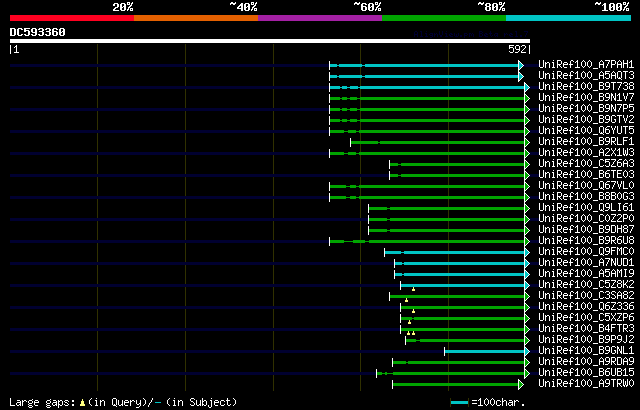Select the UniRef100_A7NUD1 label
Viewport: 640px width, 410px height.
586,263
